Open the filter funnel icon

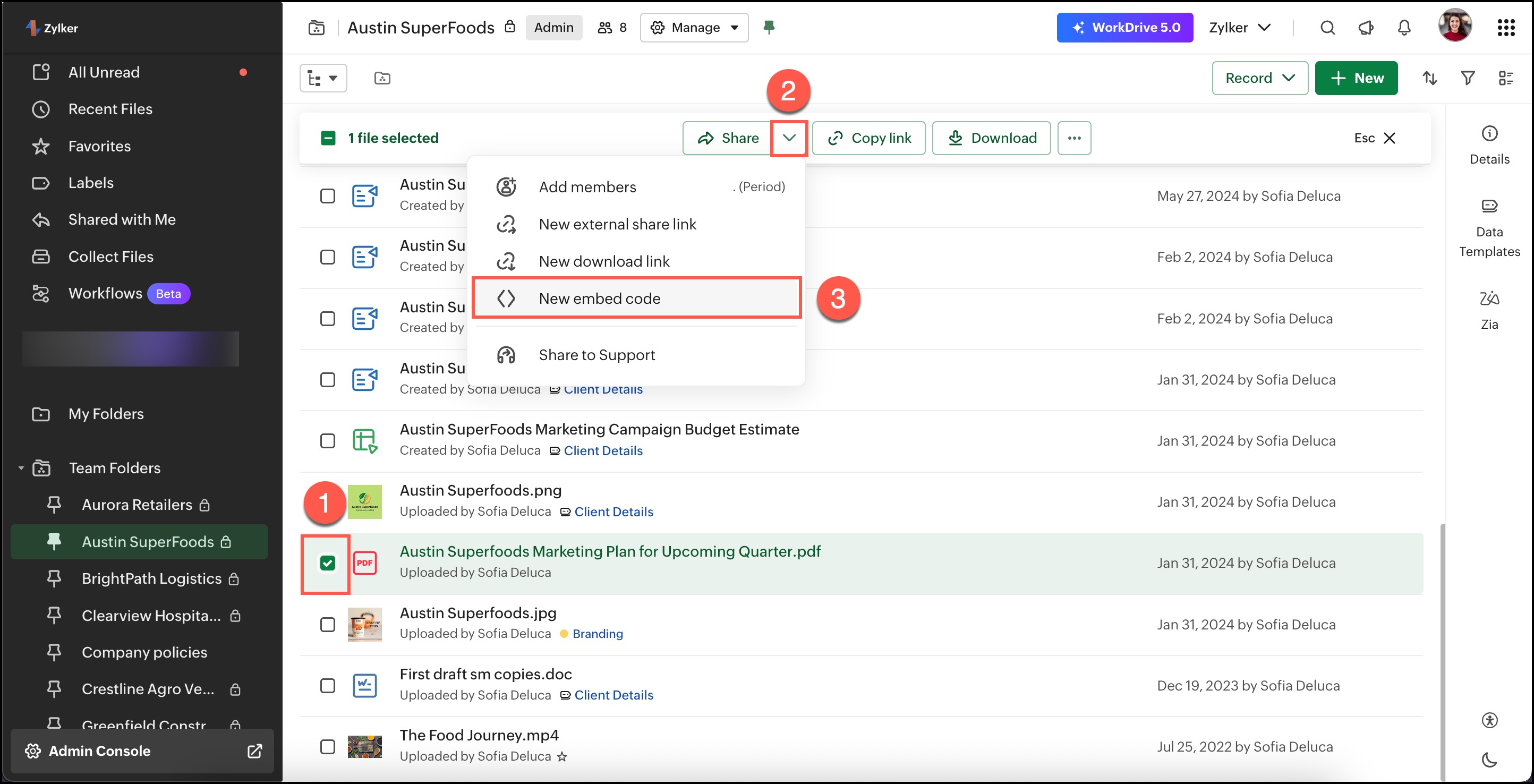(1468, 78)
